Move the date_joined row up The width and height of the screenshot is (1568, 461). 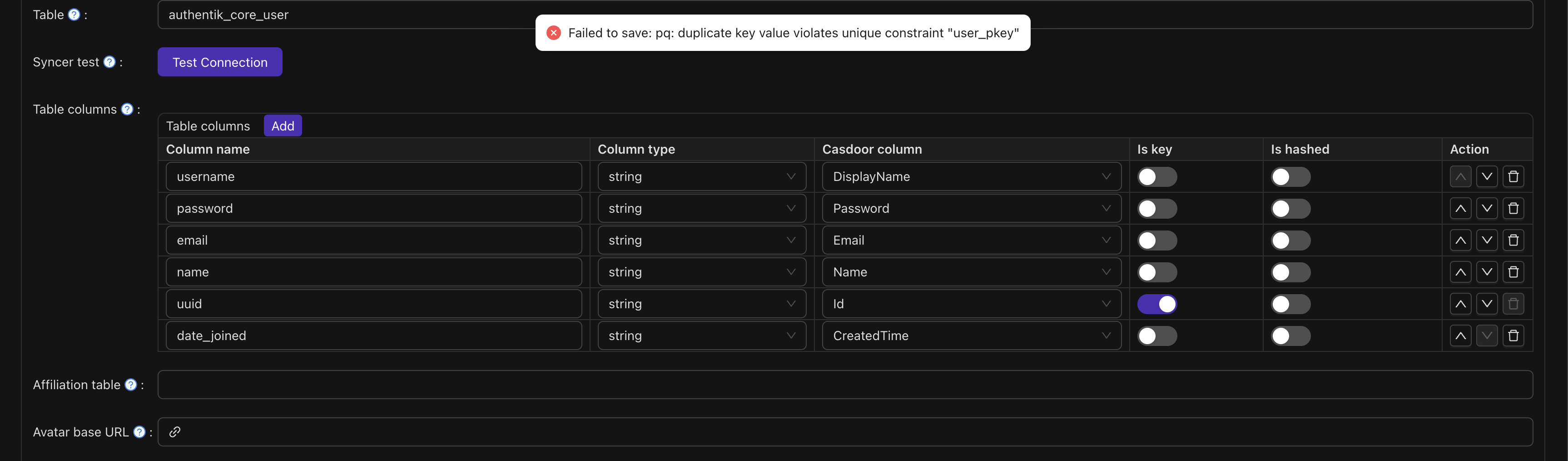tap(1460, 336)
